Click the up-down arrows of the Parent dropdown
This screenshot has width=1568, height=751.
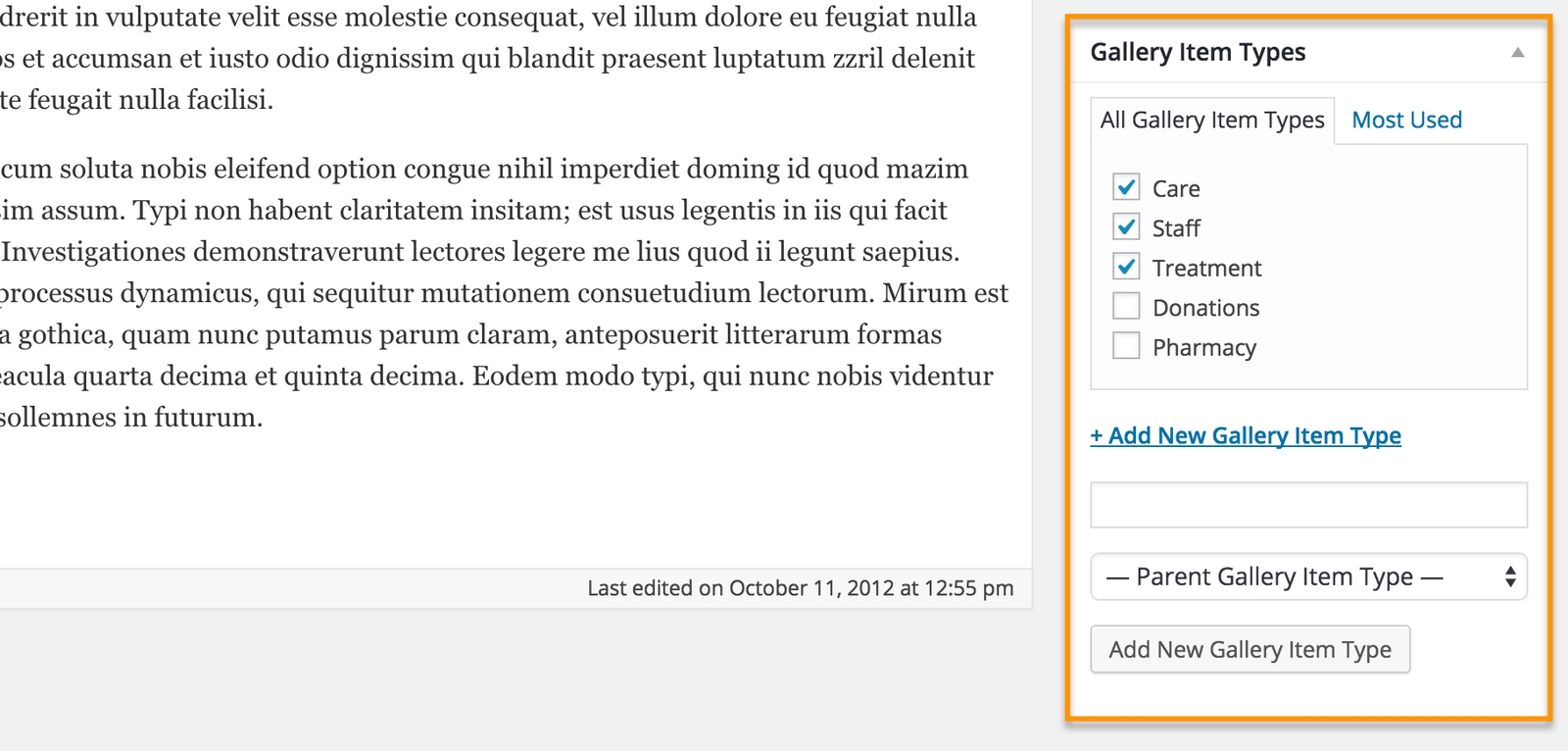(1510, 576)
